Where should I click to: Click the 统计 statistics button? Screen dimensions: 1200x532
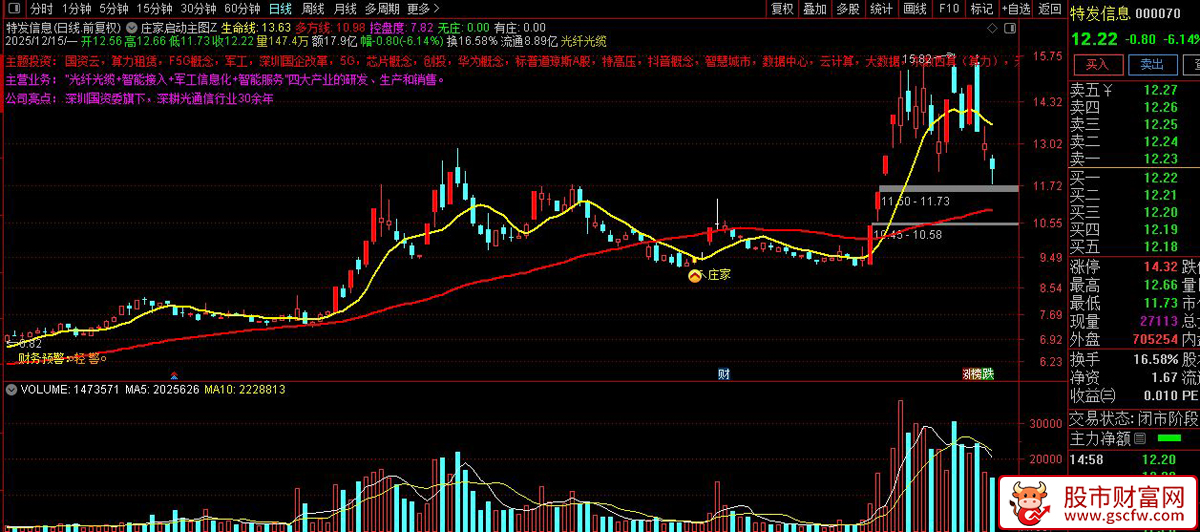coord(881,9)
